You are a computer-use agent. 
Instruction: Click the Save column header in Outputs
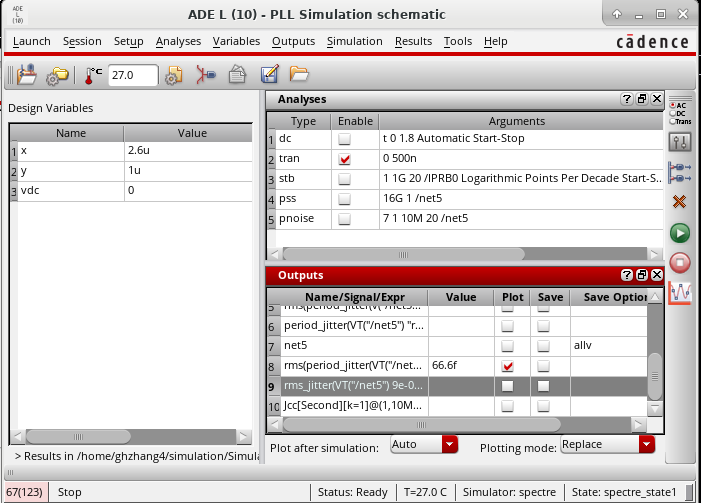pos(550,297)
